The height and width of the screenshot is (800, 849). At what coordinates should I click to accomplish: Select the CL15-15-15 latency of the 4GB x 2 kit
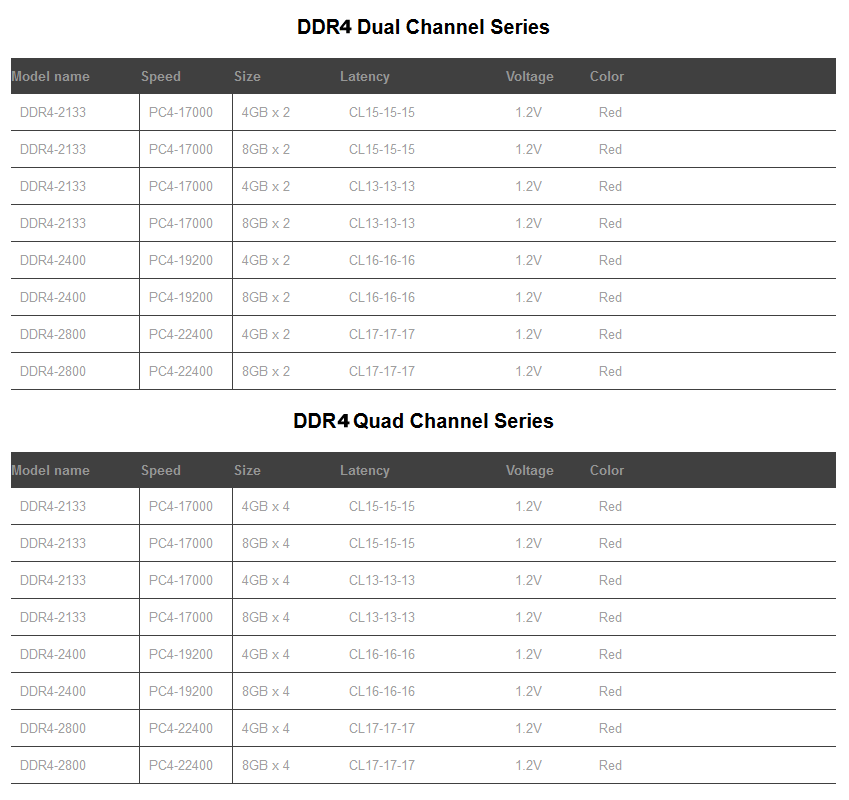382,112
